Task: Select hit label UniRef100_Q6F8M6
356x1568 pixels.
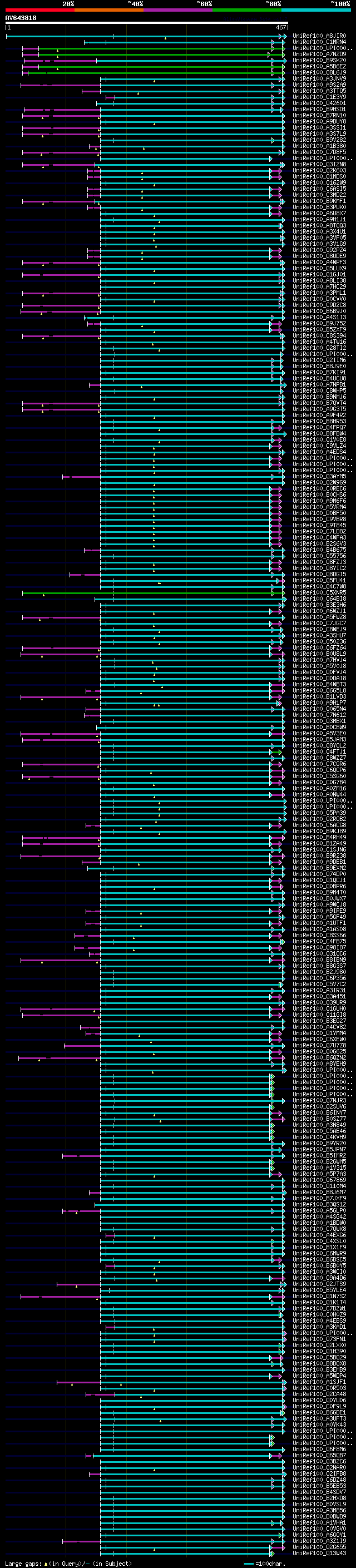Action: [x=319, y=1450]
